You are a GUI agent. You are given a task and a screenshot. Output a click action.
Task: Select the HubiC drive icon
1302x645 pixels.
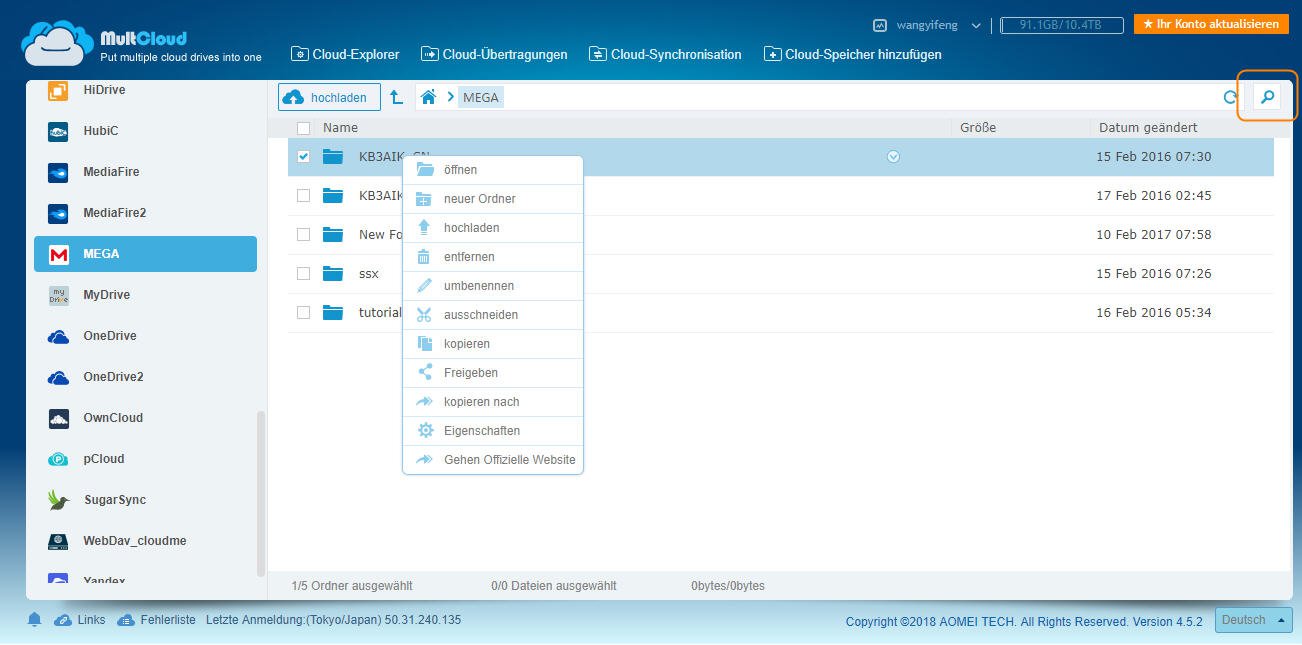[59, 131]
